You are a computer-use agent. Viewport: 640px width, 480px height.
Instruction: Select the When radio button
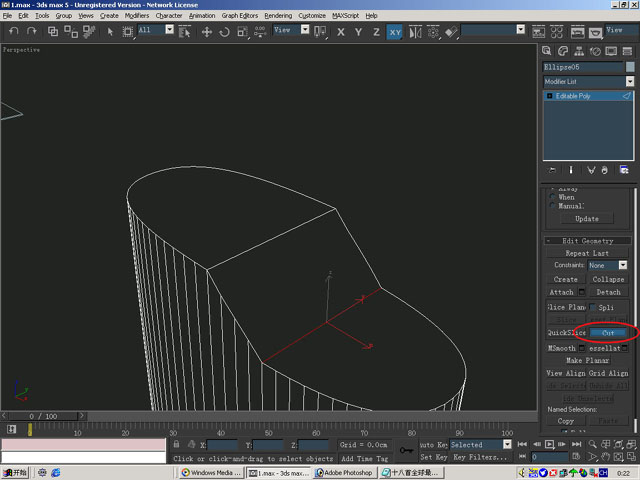552,197
